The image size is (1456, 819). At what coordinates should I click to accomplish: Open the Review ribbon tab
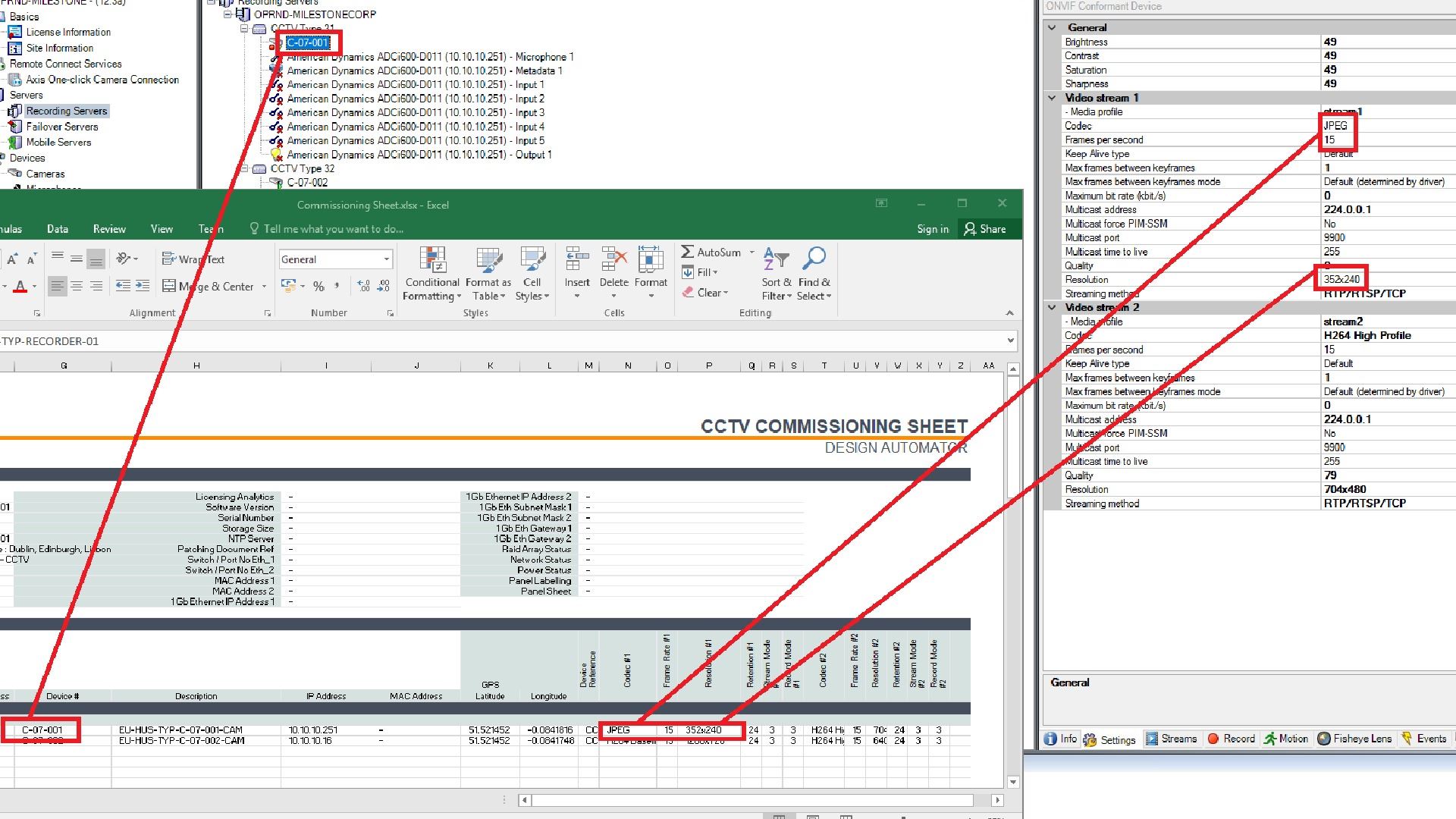pos(109,229)
